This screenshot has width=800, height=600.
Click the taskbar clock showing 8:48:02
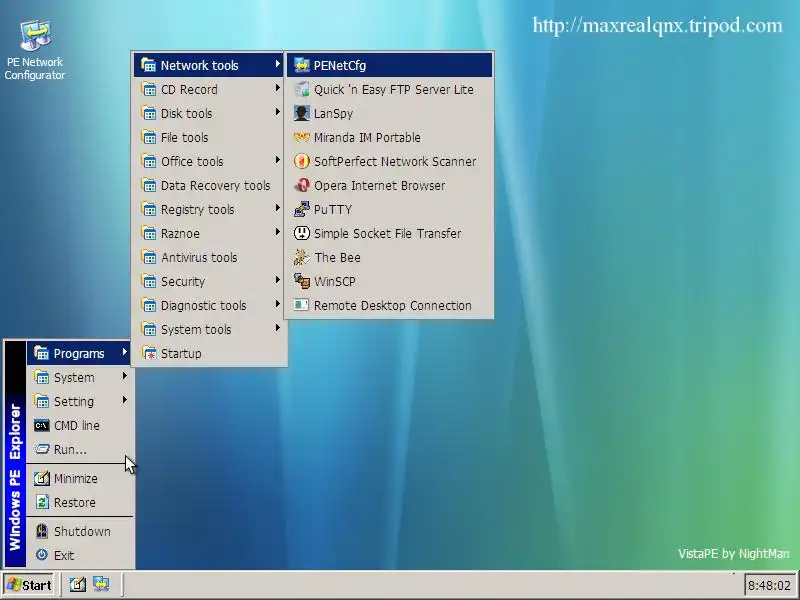pyautogui.click(x=769, y=585)
